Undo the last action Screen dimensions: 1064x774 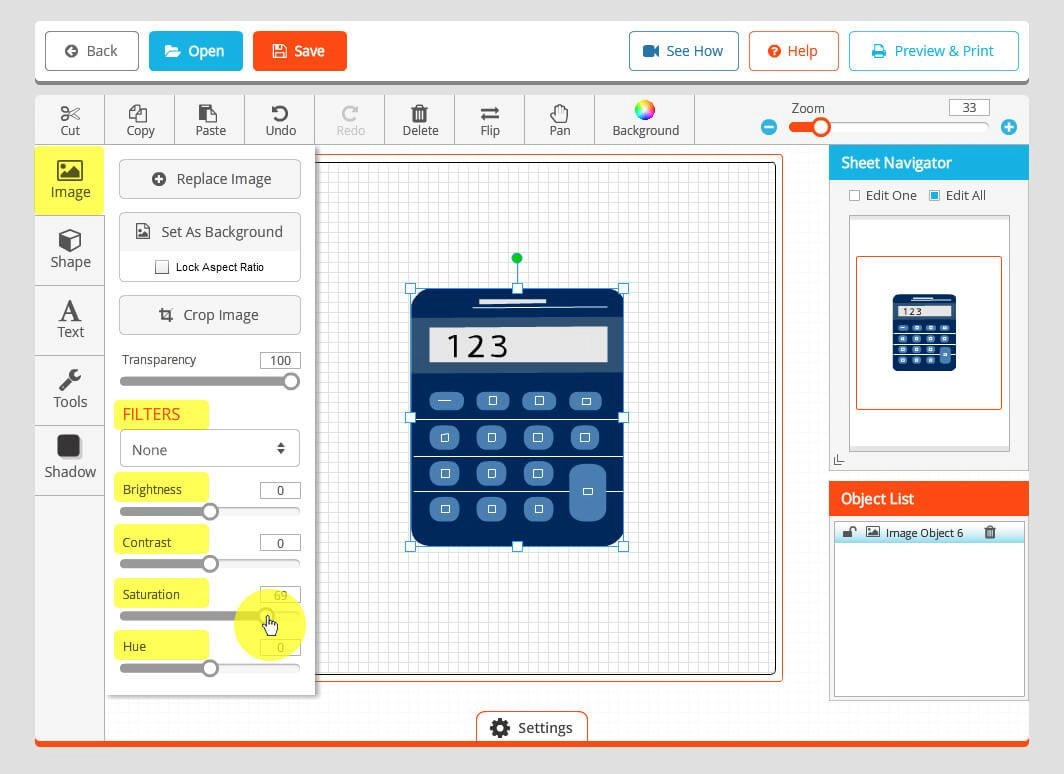pos(280,119)
